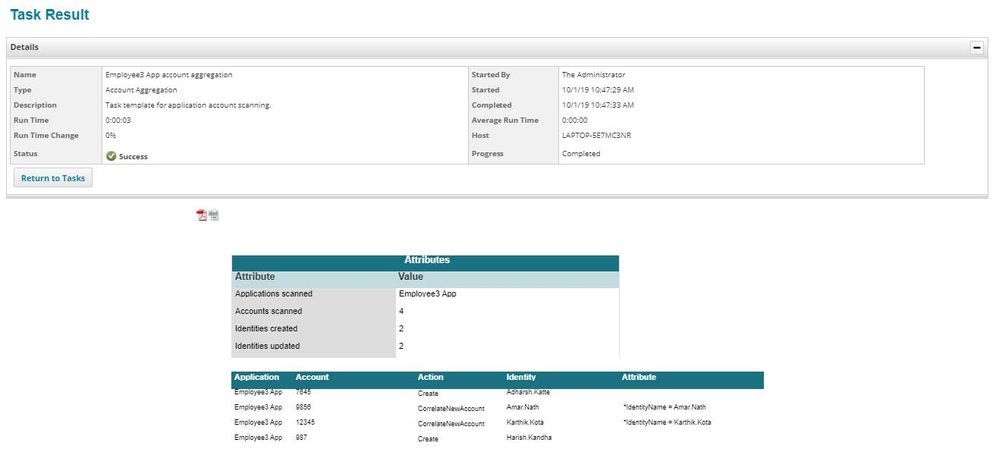This screenshot has height=461, width=999.
Task: Select the type value 'Account Aggregation'
Action: 141,90
